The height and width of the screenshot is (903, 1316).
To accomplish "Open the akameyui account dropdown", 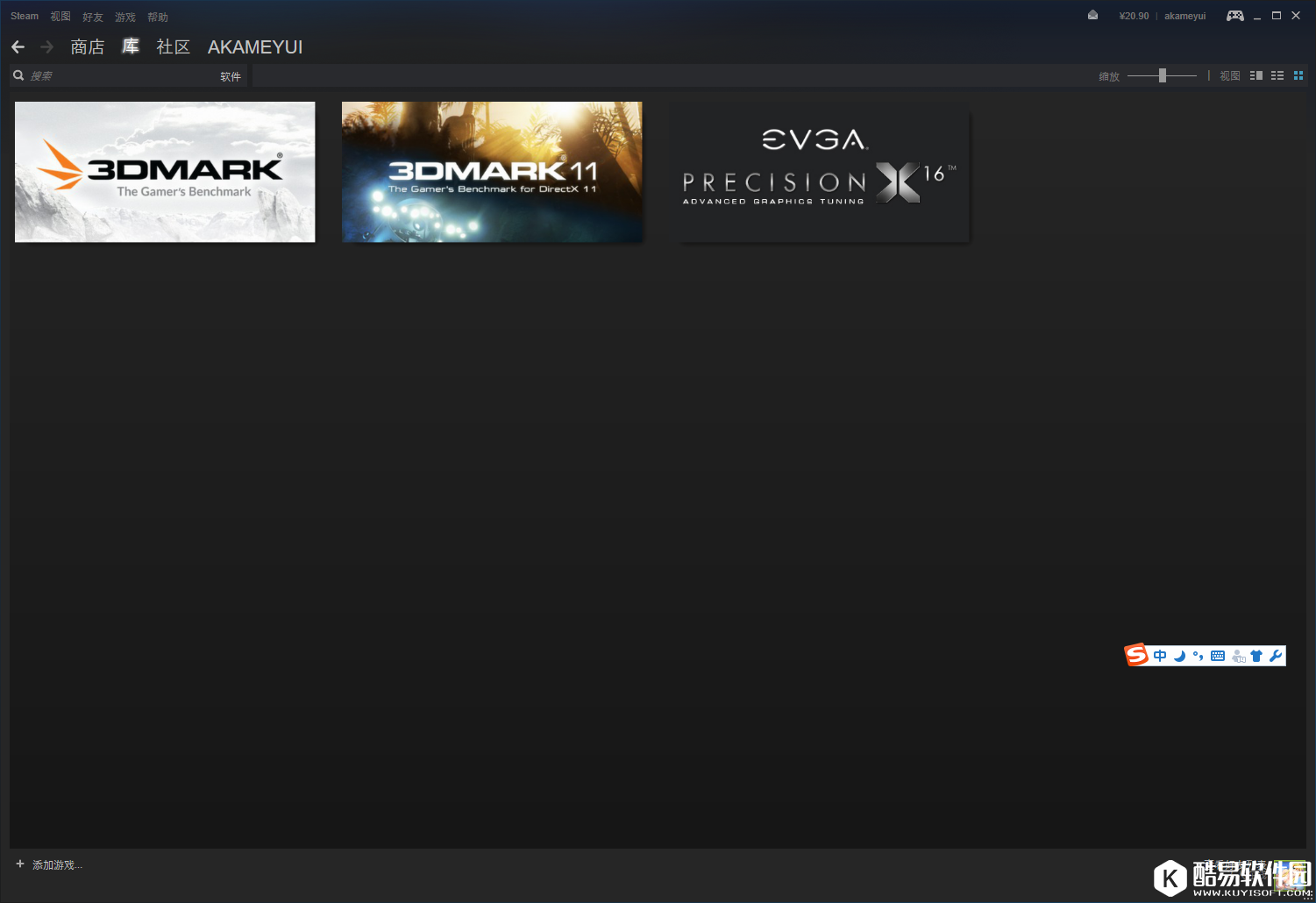I will pyautogui.click(x=1184, y=15).
